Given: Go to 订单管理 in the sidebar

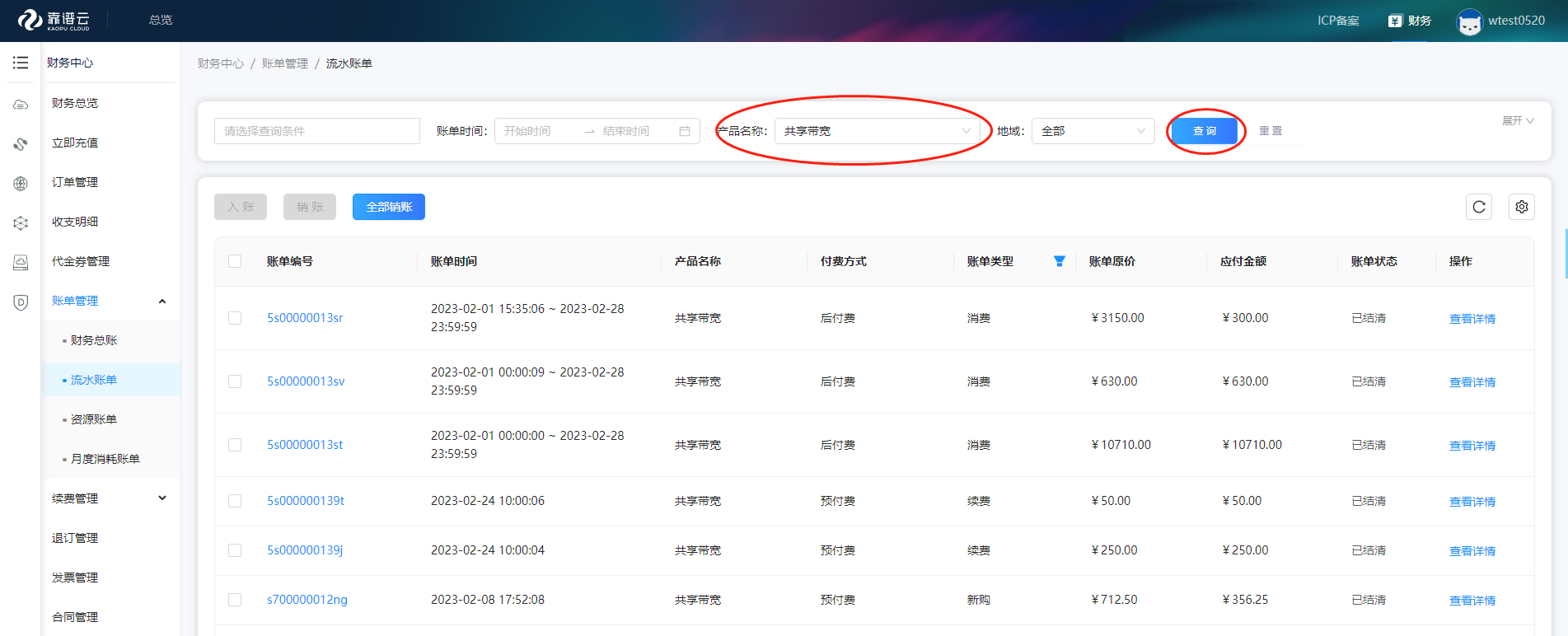Looking at the screenshot, I should click(75, 182).
